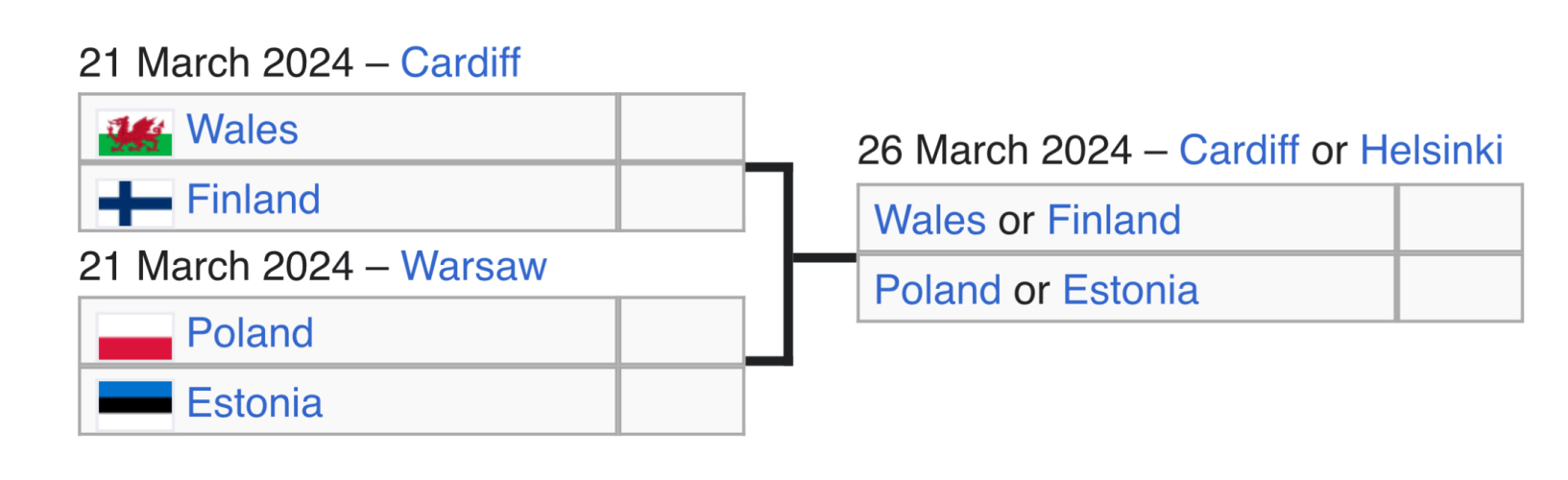
Task: Click the Finland flag icon
Action: pos(134,202)
